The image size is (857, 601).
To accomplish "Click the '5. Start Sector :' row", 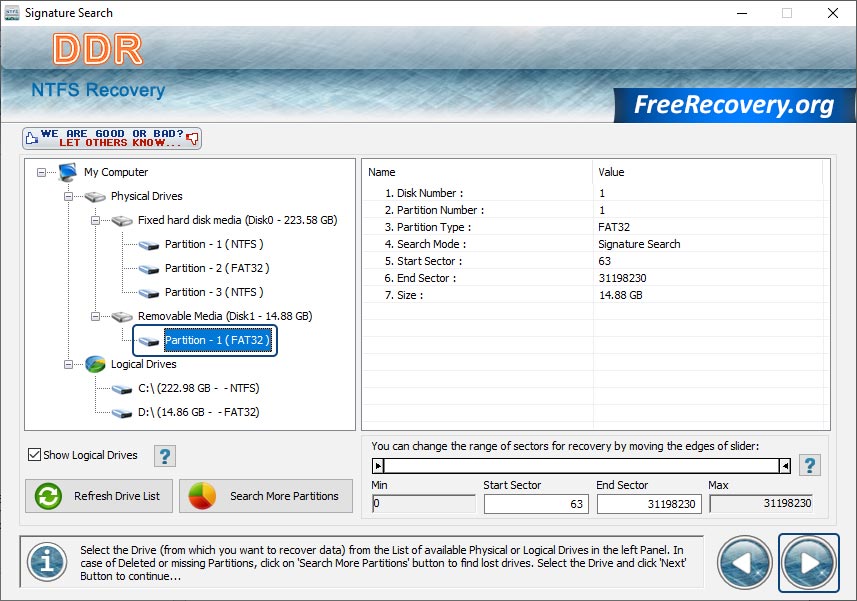I will pos(594,261).
